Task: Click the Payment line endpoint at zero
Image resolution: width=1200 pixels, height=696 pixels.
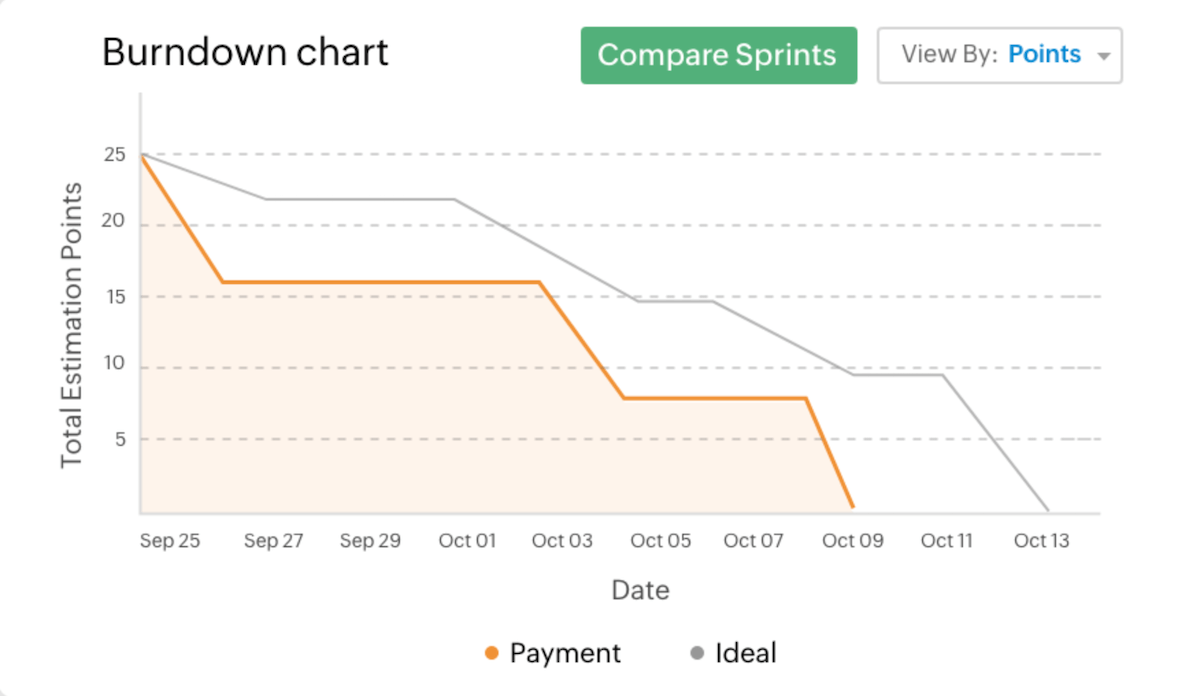Action: (x=851, y=507)
